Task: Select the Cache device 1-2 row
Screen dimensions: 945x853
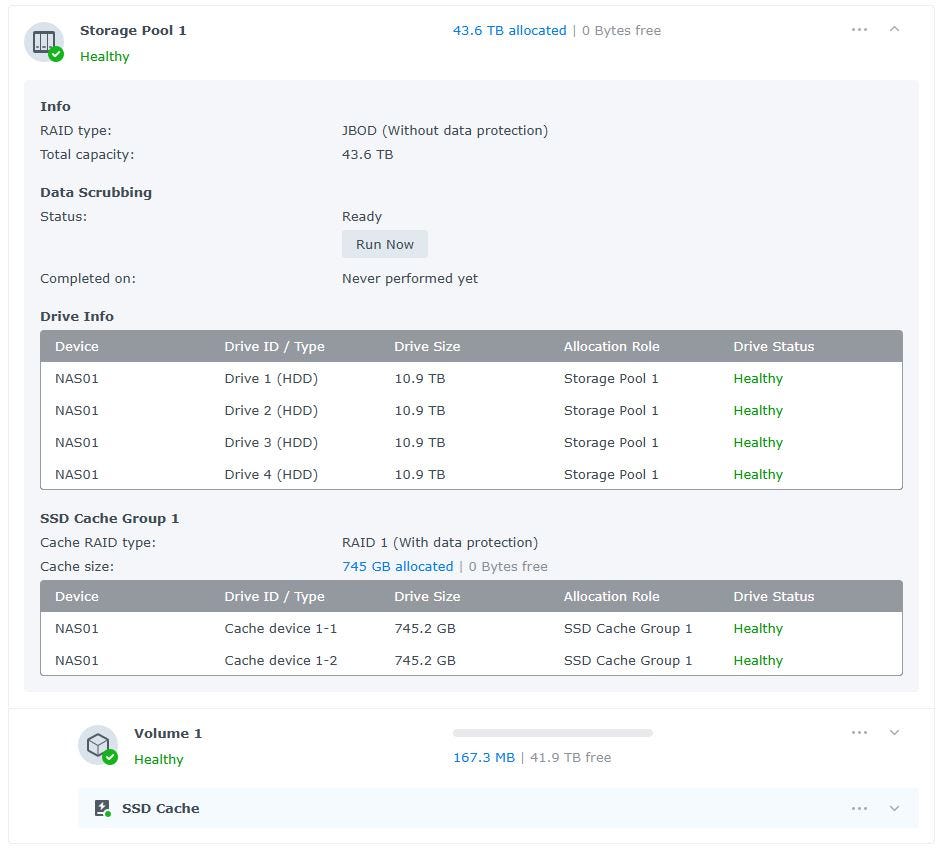Action: point(280,660)
